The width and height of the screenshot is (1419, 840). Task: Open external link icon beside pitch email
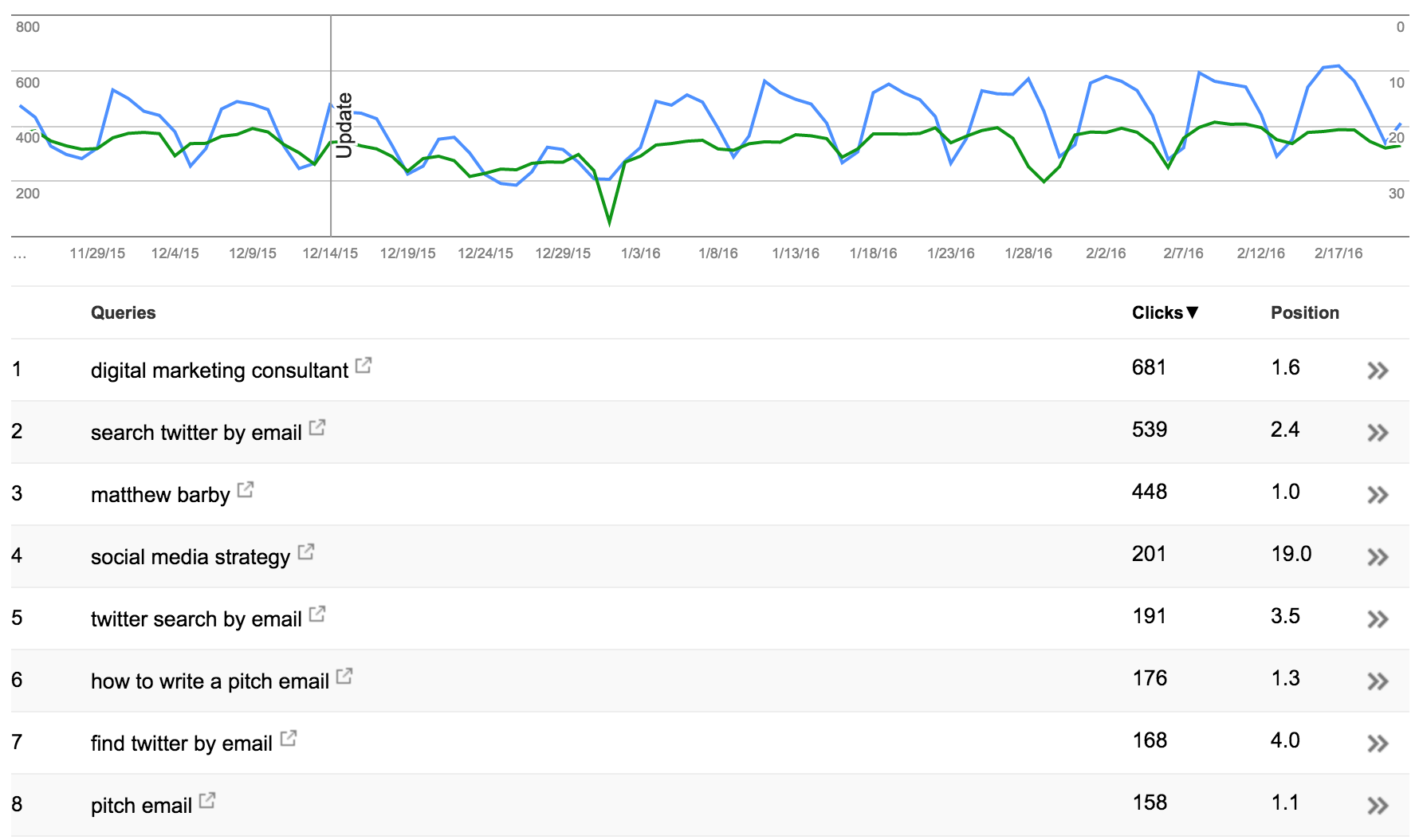pos(207,800)
